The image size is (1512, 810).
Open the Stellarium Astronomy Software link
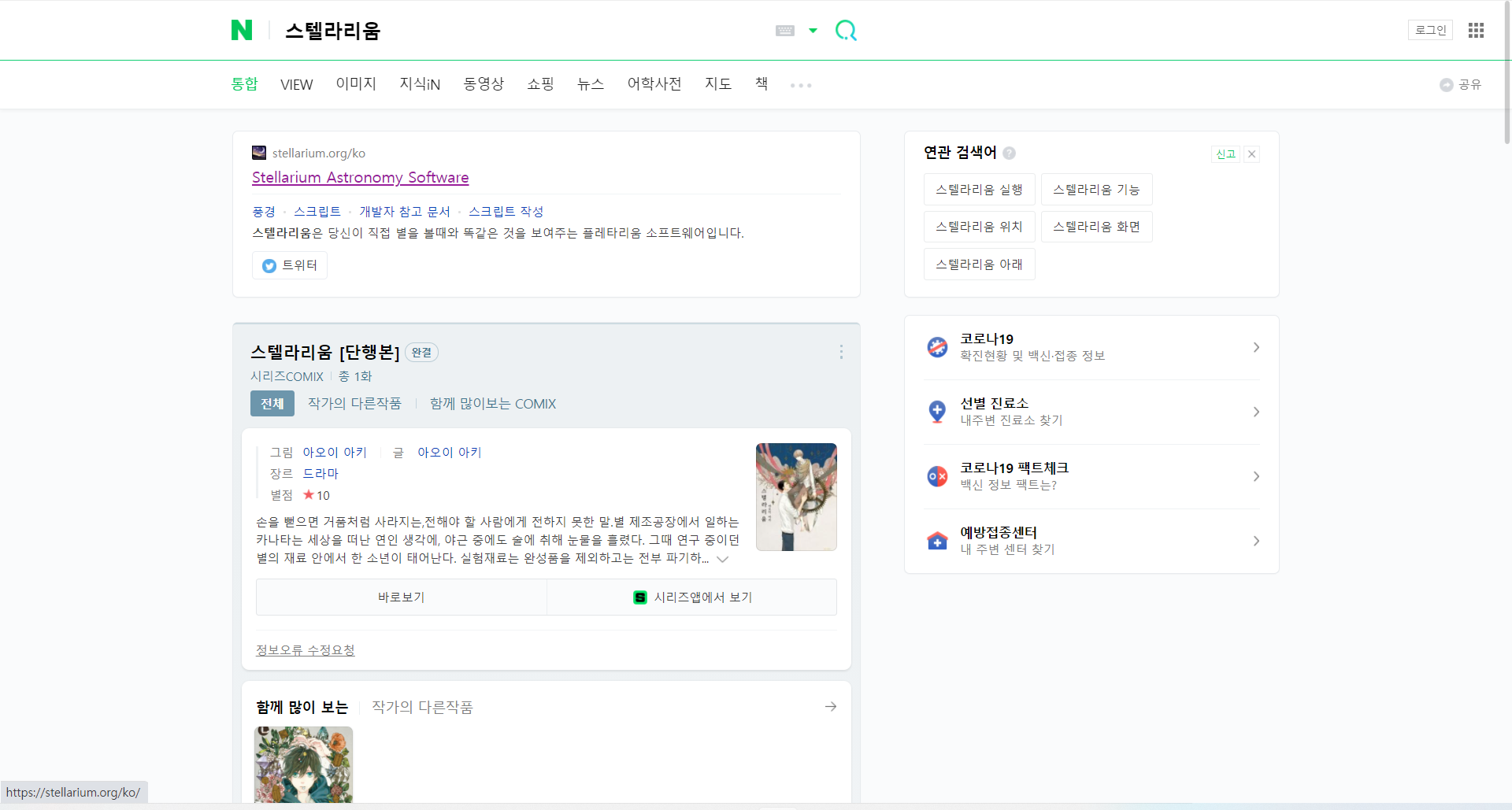(361, 177)
